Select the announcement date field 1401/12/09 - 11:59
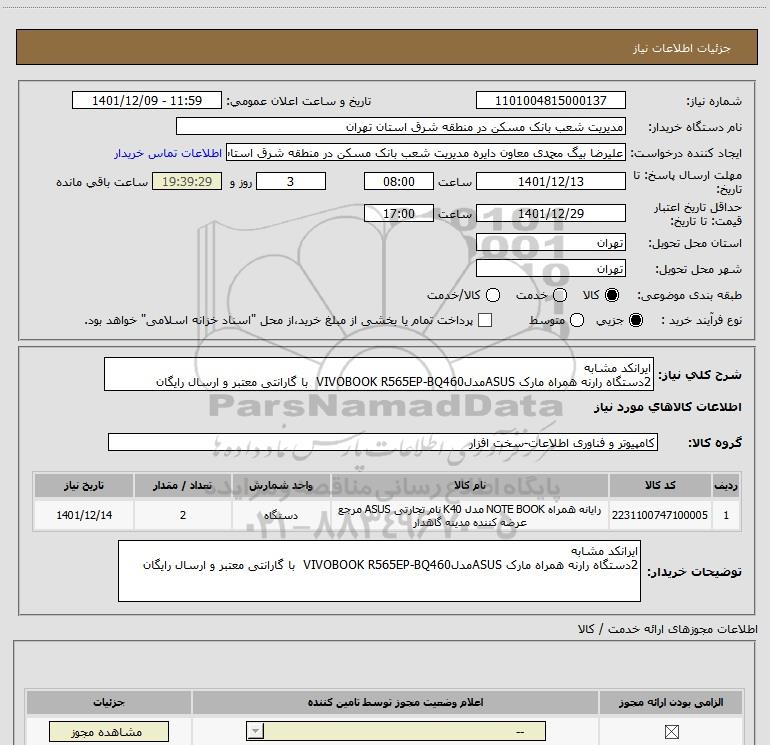 [147, 101]
